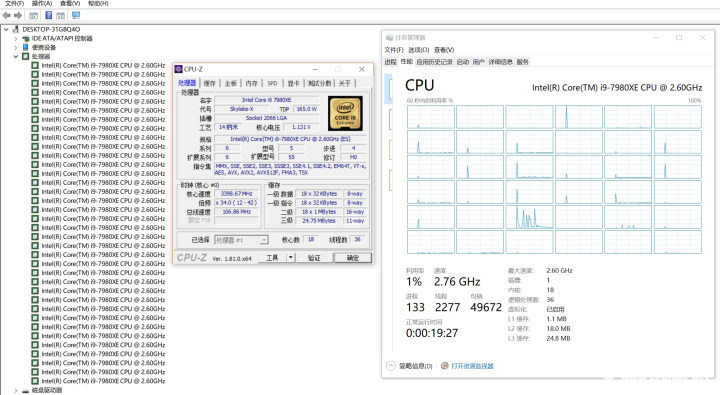Image resolution: width=720 pixels, height=395 pixels.
Task: Click 简略信息(D) in Task Manager
Action: (416, 366)
